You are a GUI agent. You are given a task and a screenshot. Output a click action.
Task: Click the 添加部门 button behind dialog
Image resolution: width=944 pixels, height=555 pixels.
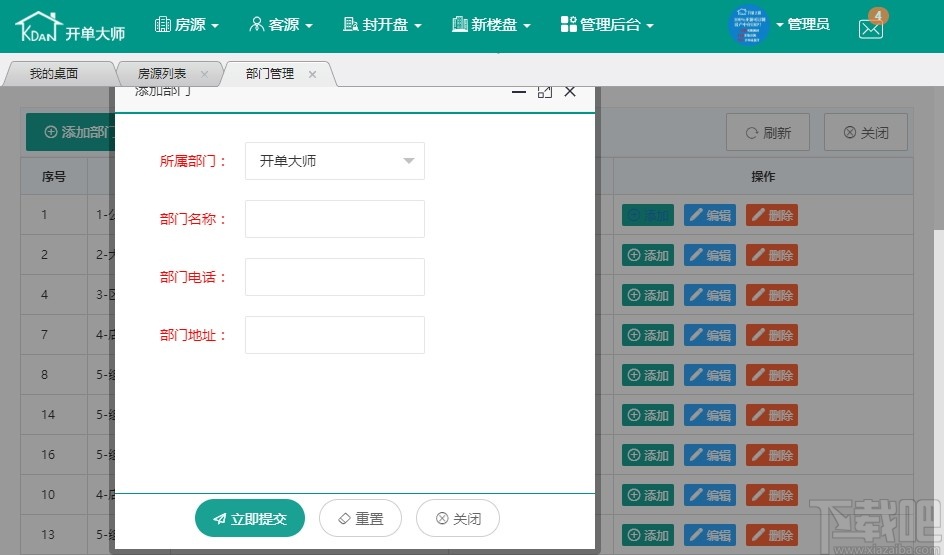[71, 132]
